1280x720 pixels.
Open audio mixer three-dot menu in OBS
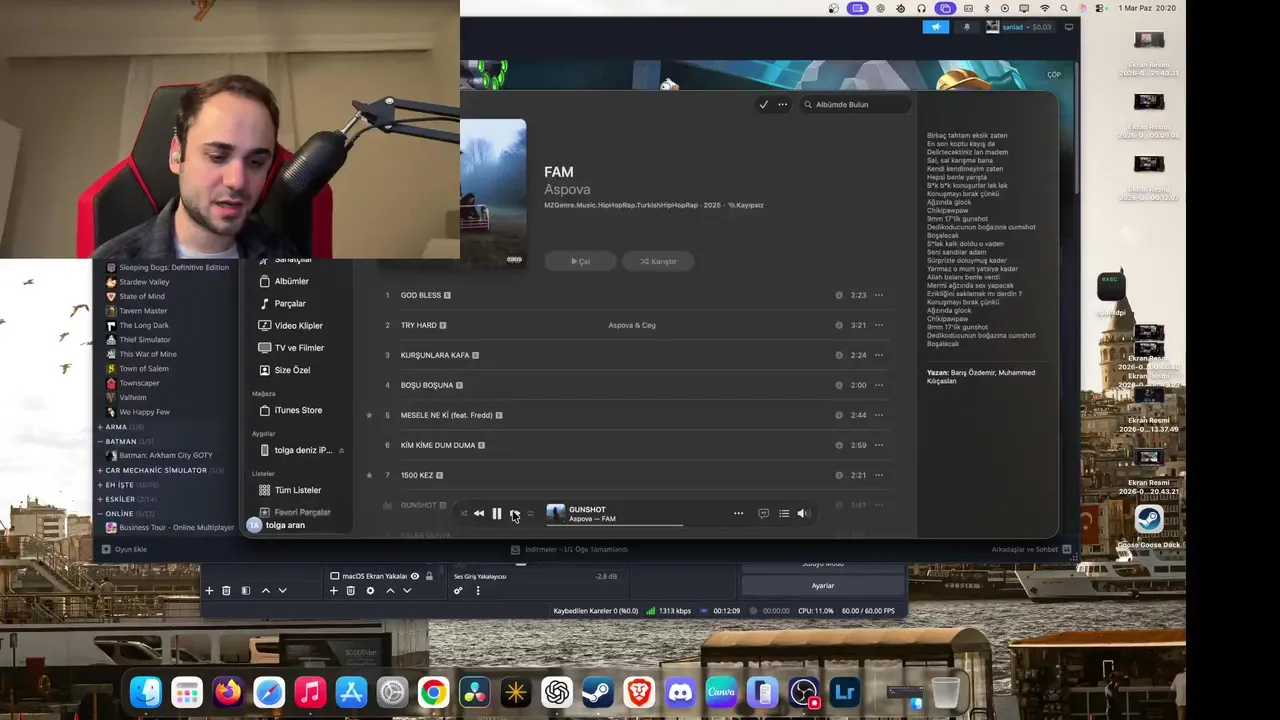click(x=478, y=591)
